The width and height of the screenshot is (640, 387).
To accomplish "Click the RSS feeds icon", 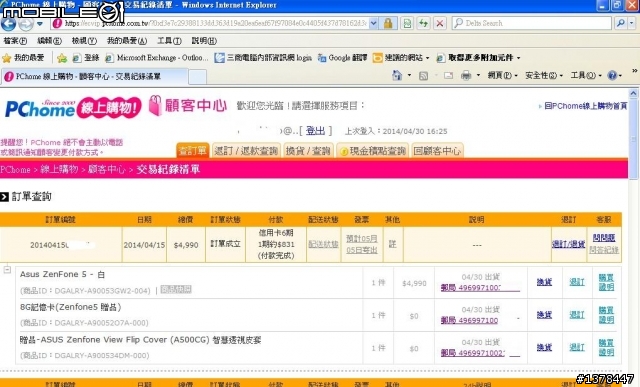I will [x=424, y=76].
